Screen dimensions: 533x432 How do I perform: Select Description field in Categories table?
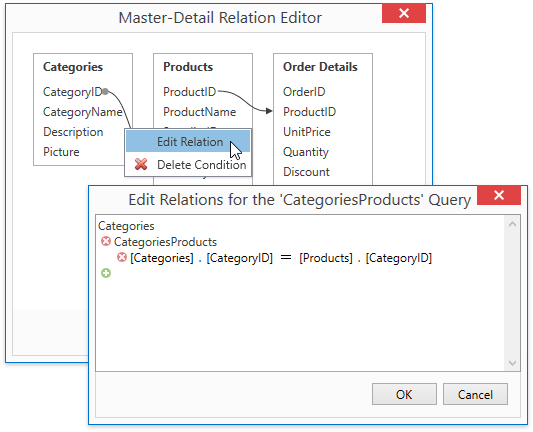73,132
